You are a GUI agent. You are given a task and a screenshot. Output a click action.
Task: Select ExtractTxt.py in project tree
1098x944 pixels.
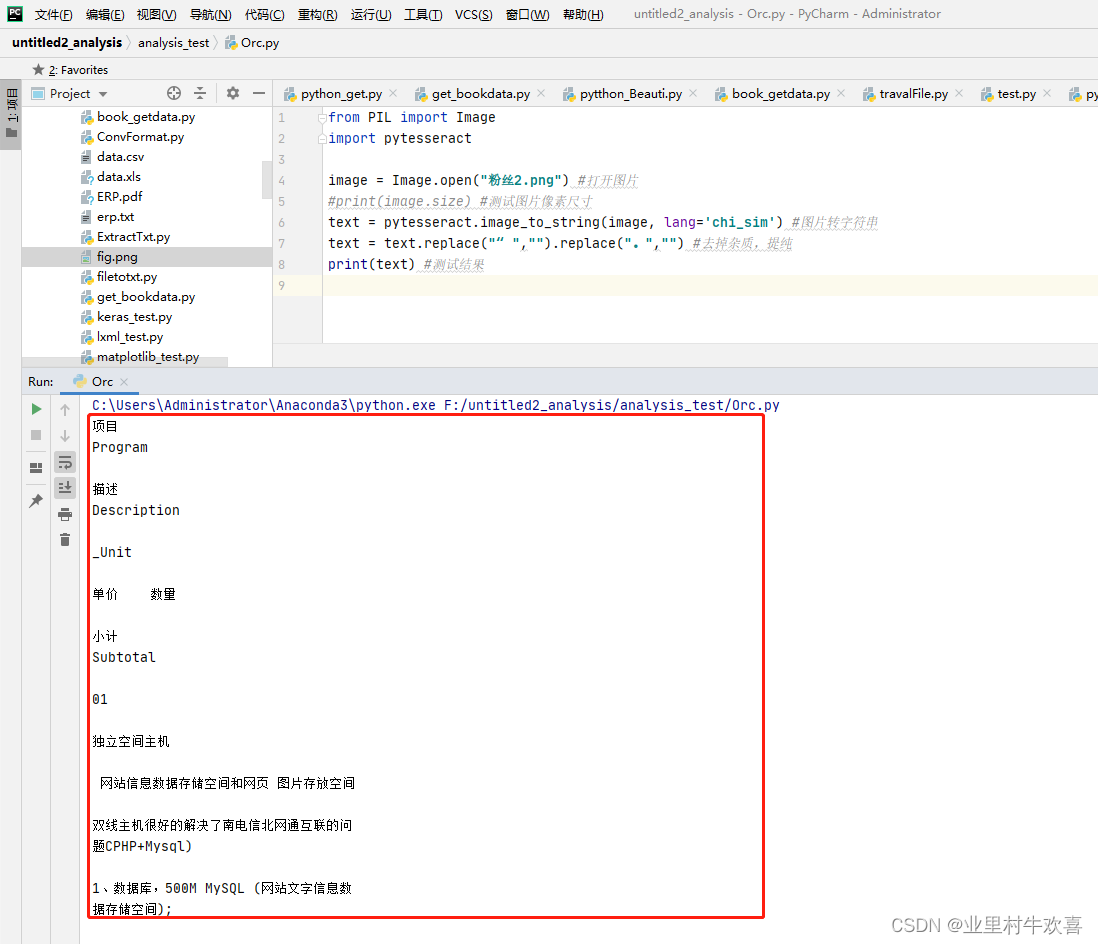(x=134, y=237)
